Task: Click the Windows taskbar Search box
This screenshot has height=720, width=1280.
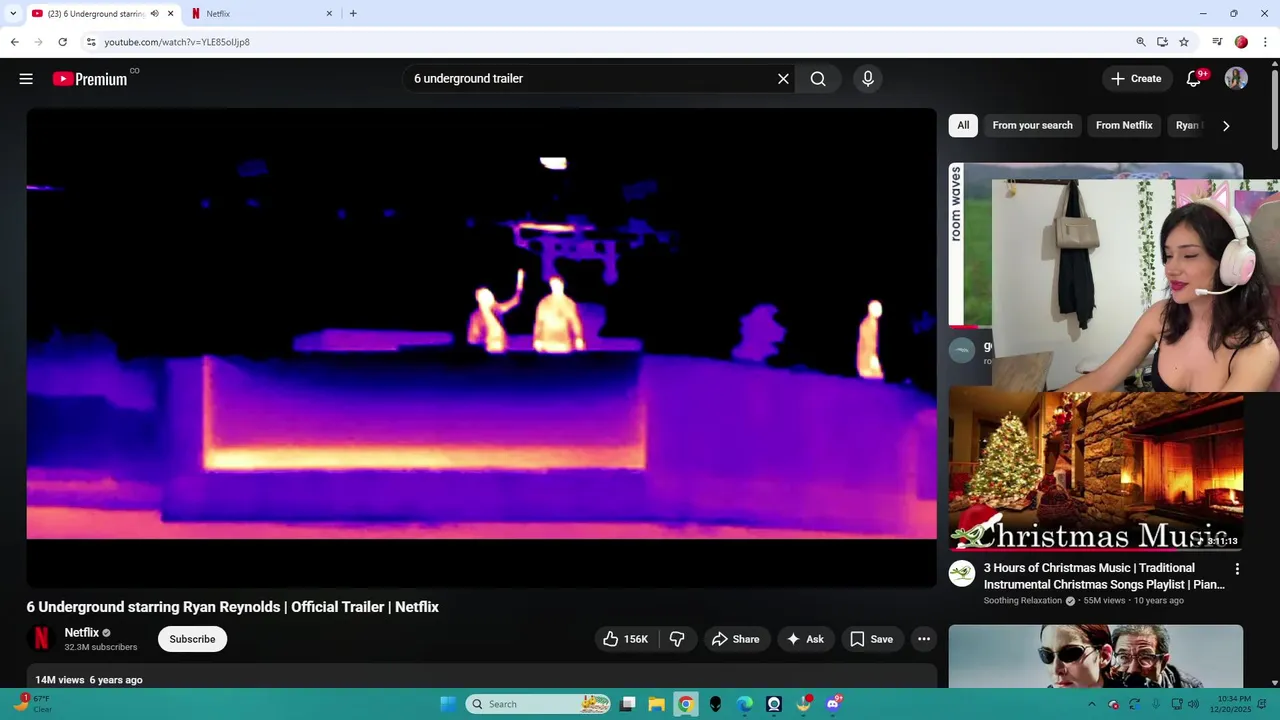Action: pyautogui.click(x=539, y=704)
